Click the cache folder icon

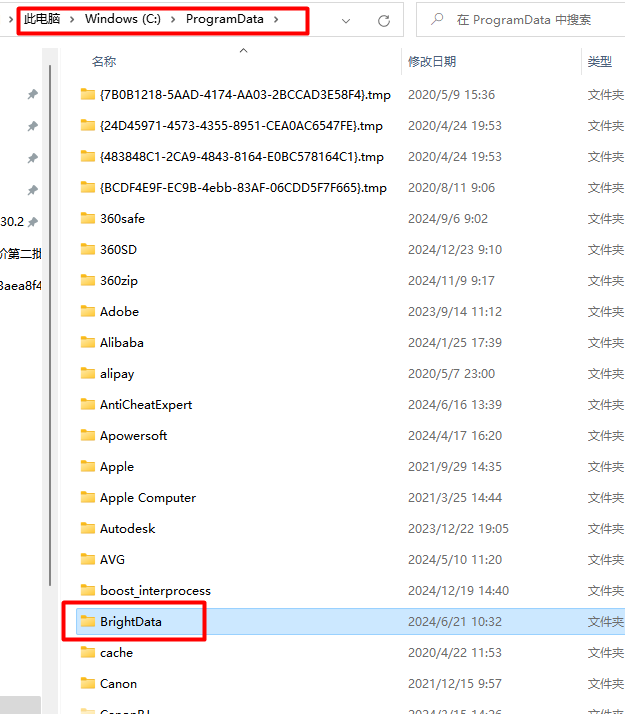tap(88, 652)
